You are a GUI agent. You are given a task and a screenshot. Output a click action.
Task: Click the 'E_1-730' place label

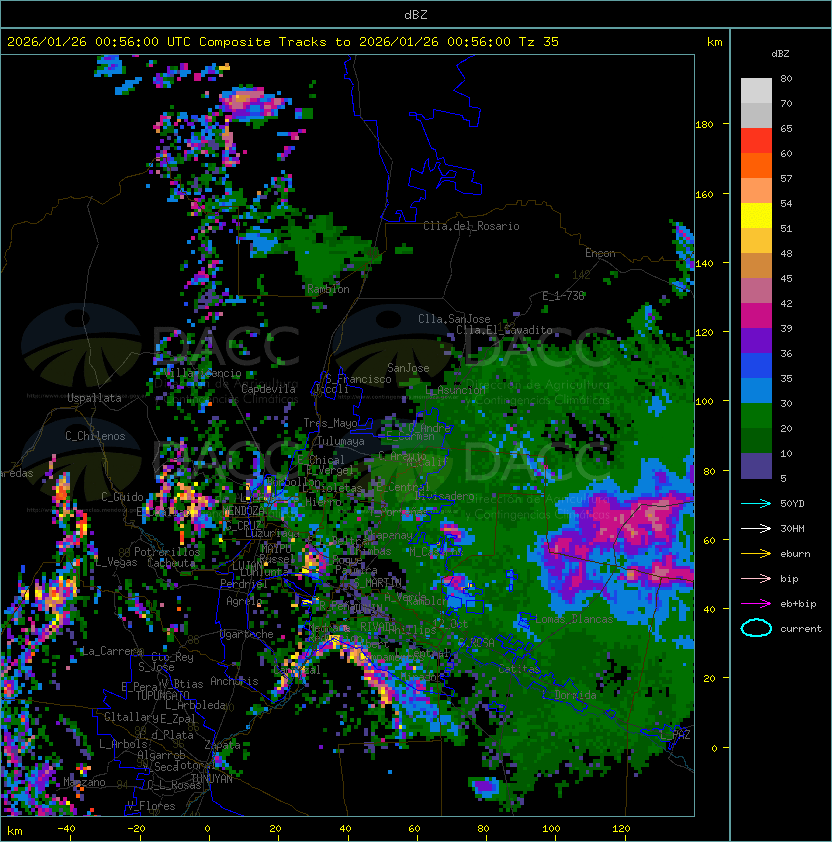(563, 296)
